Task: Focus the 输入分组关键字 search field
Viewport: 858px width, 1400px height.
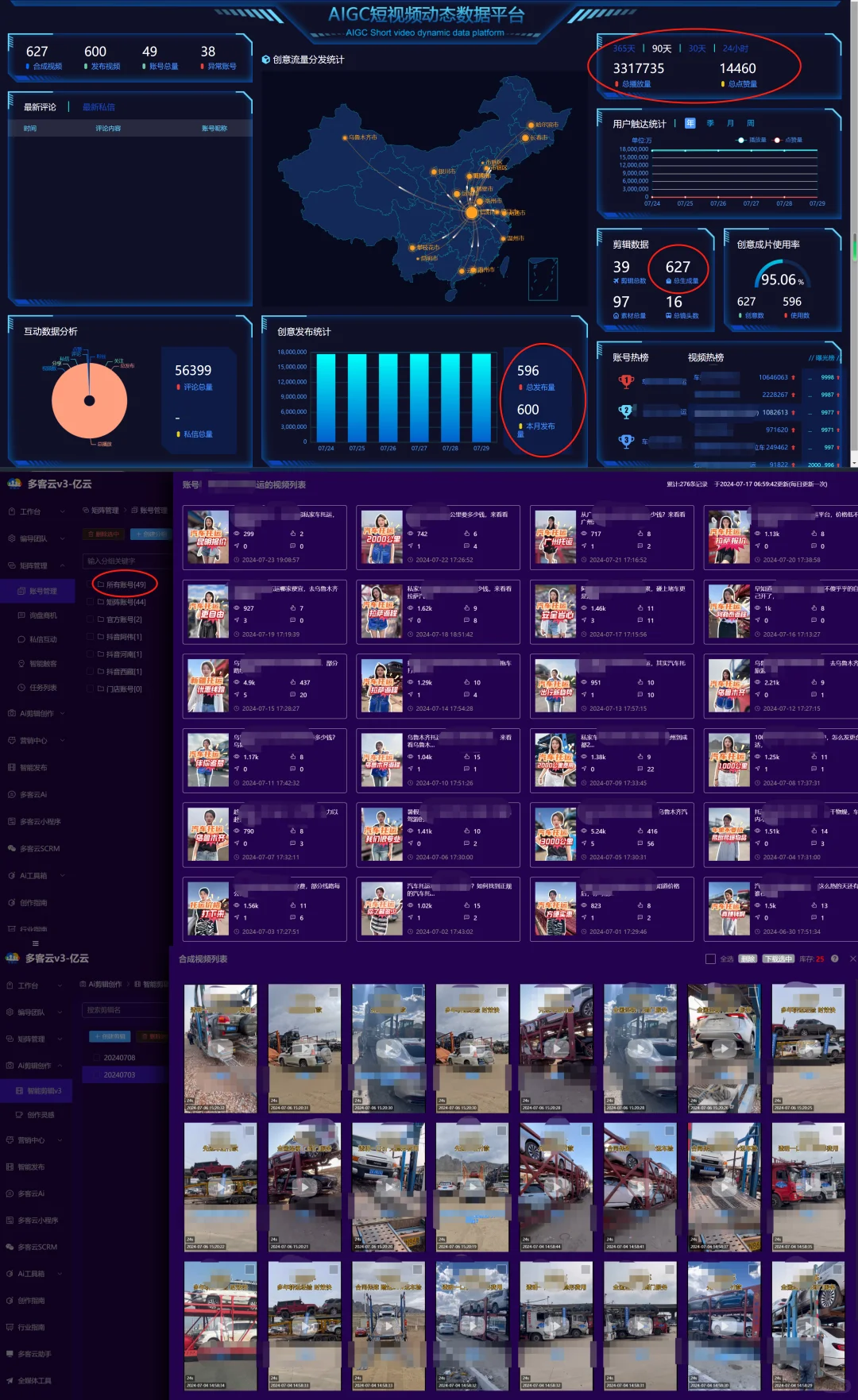Action: click(x=127, y=561)
